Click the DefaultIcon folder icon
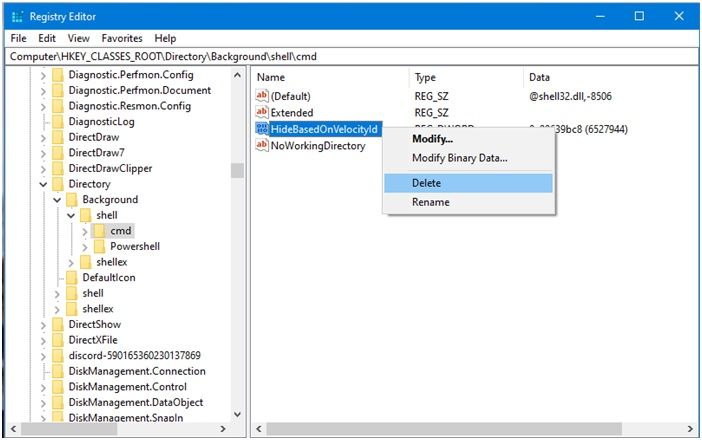This screenshot has height=440, width=702. click(x=72, y=277)
